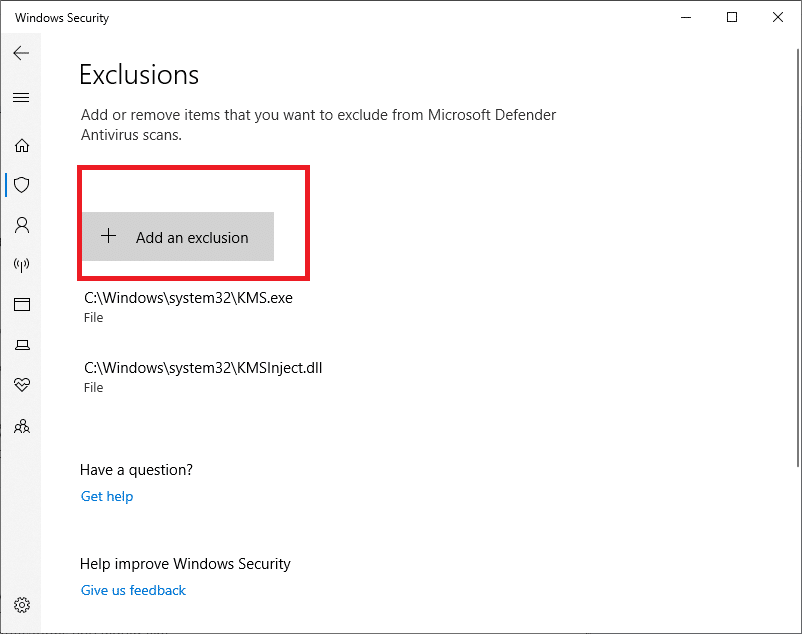Open Virus & threat protection shield icon
This screenshot has width=802, height=634.
(21, 185)
